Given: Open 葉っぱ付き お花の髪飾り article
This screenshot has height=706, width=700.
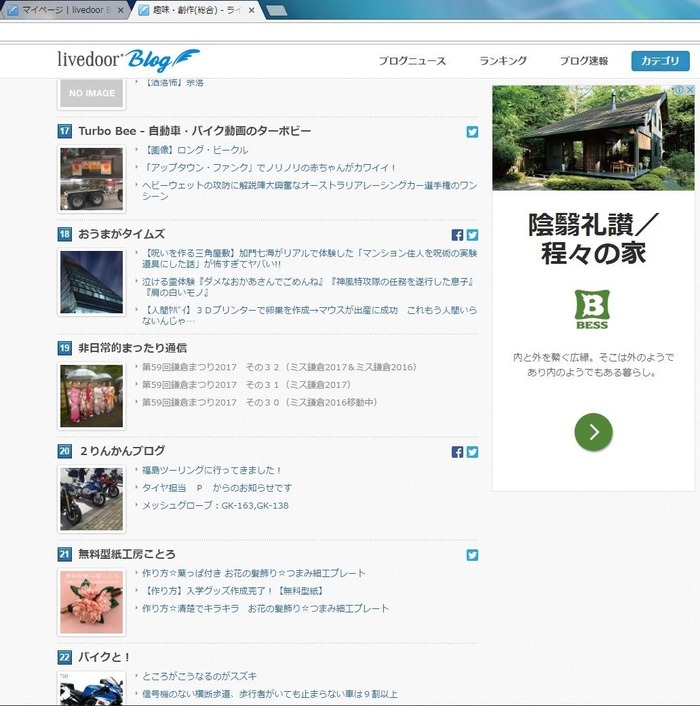Looking at the screenshot, I should pyautogui.click(x=254, y=573).
